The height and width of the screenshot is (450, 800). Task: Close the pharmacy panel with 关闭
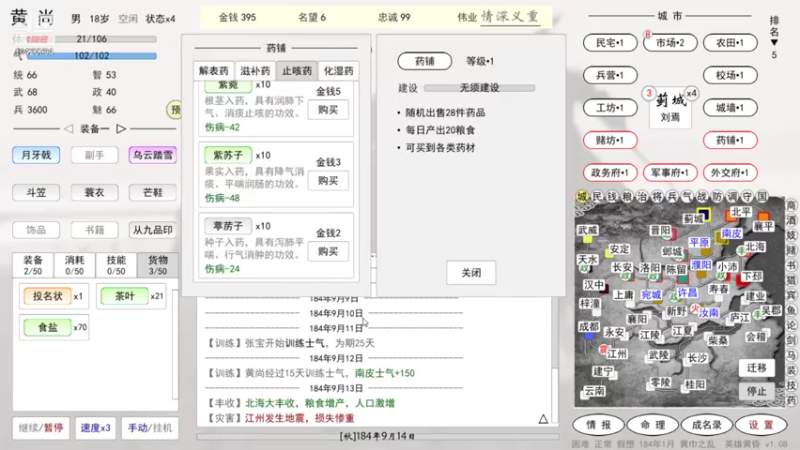click(471, 273)
